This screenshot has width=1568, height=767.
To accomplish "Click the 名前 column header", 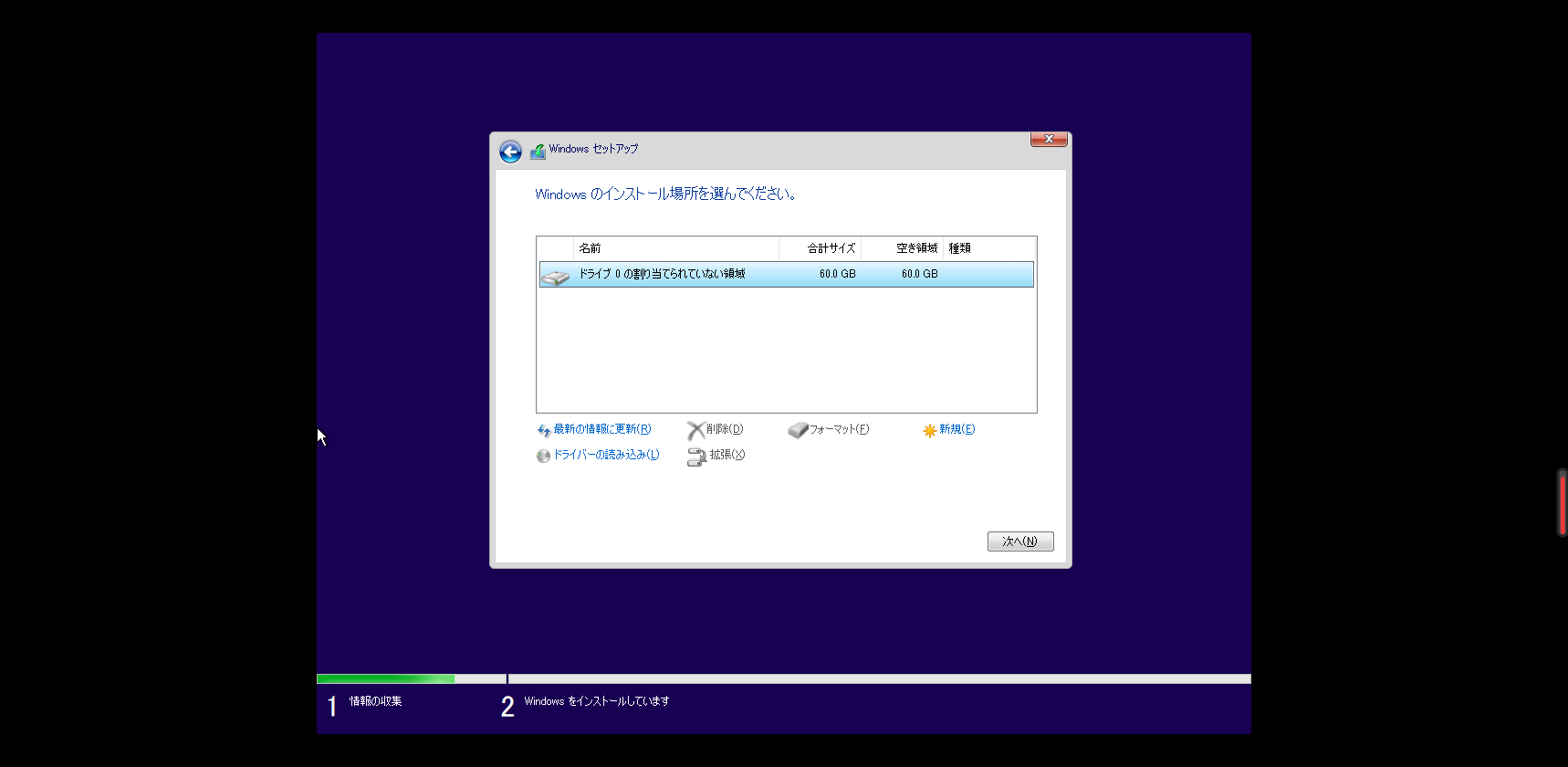I will click(x=675, y=248).
